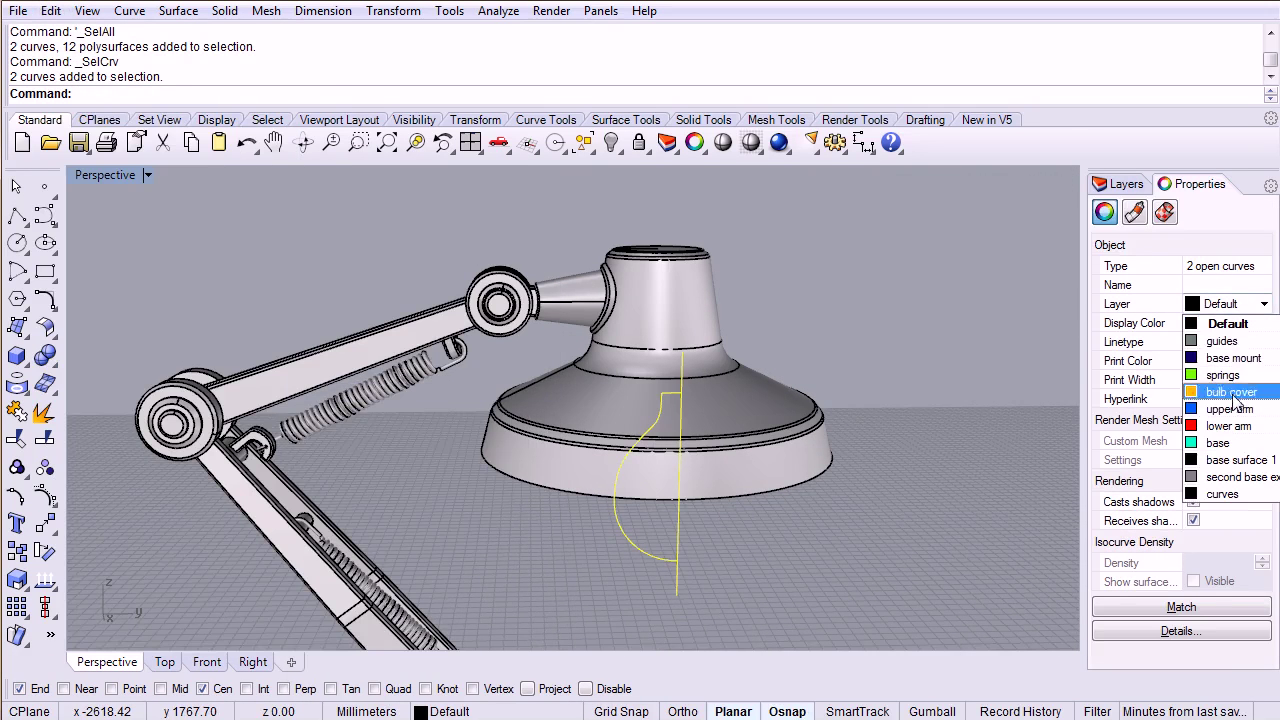The image size is (1280, 720).
Task: Choose bulb cover layer from list
Action: pos(1231,392)
